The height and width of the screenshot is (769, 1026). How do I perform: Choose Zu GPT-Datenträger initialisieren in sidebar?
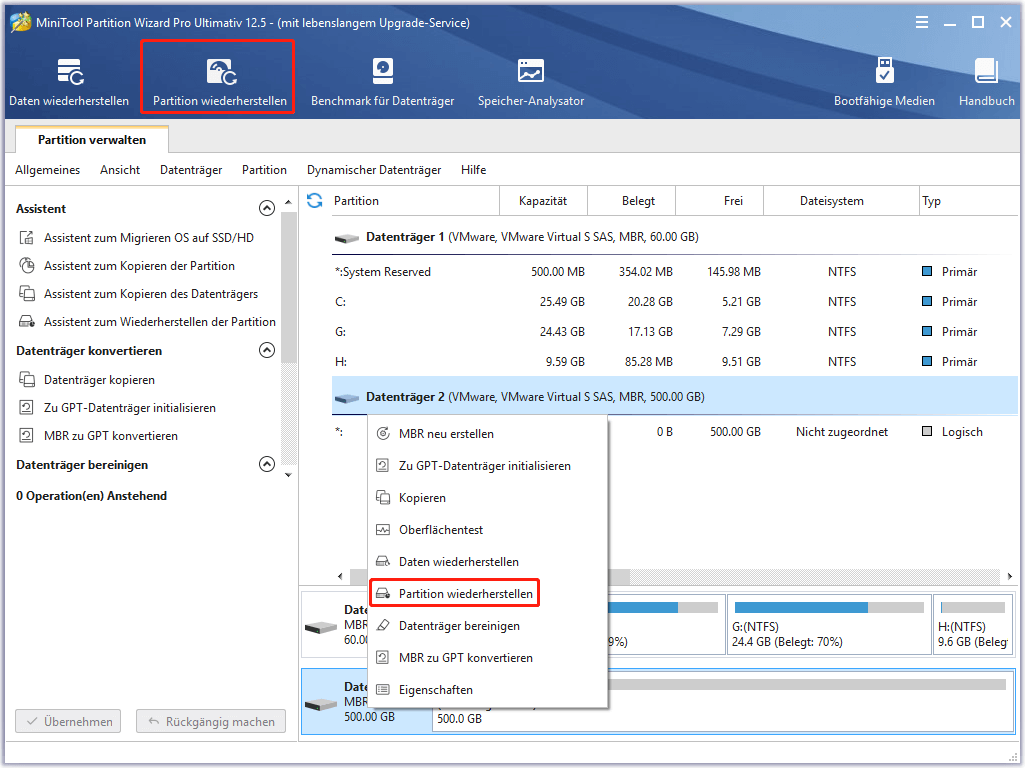(x=130, y=408)
